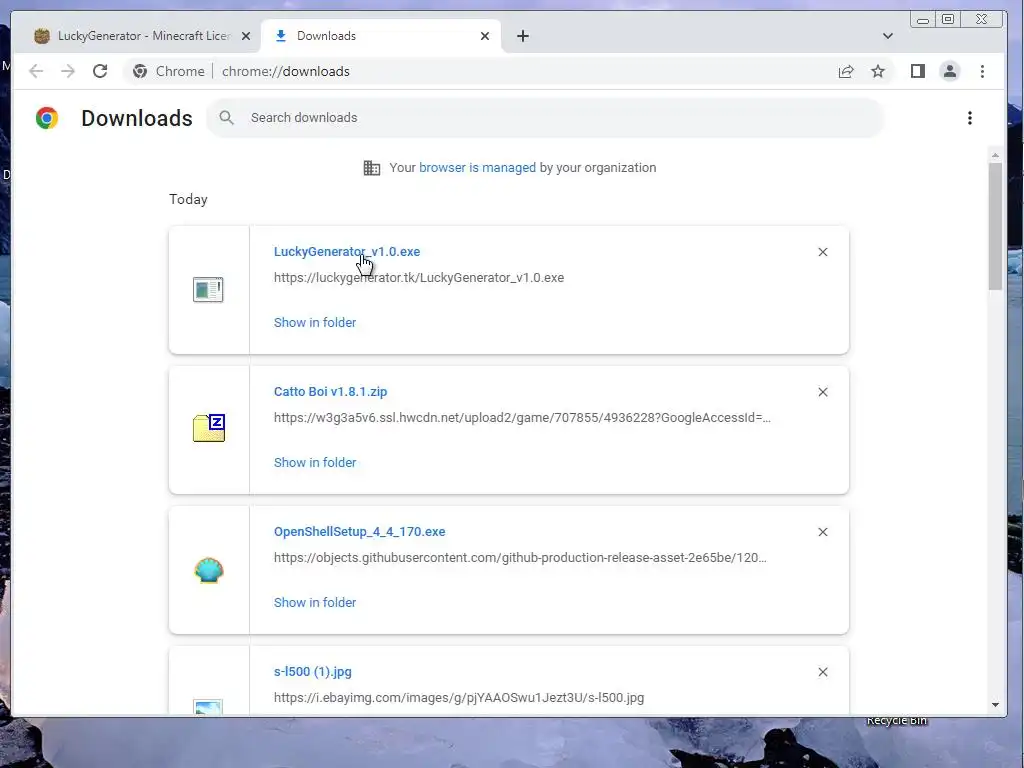This screenshot has height=768, width=1024.
Task: Open the profile avatar menu
Action: [950, 71]
